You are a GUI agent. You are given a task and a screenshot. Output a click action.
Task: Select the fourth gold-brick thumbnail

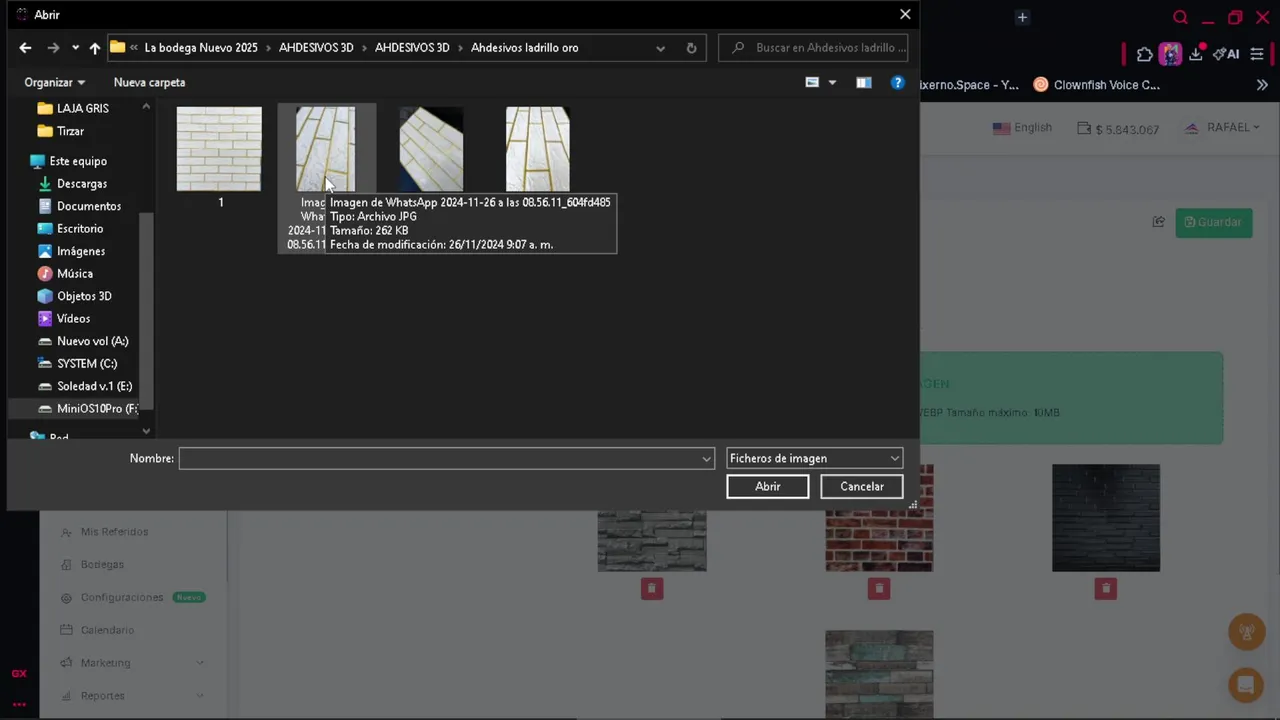pos(538,149)
